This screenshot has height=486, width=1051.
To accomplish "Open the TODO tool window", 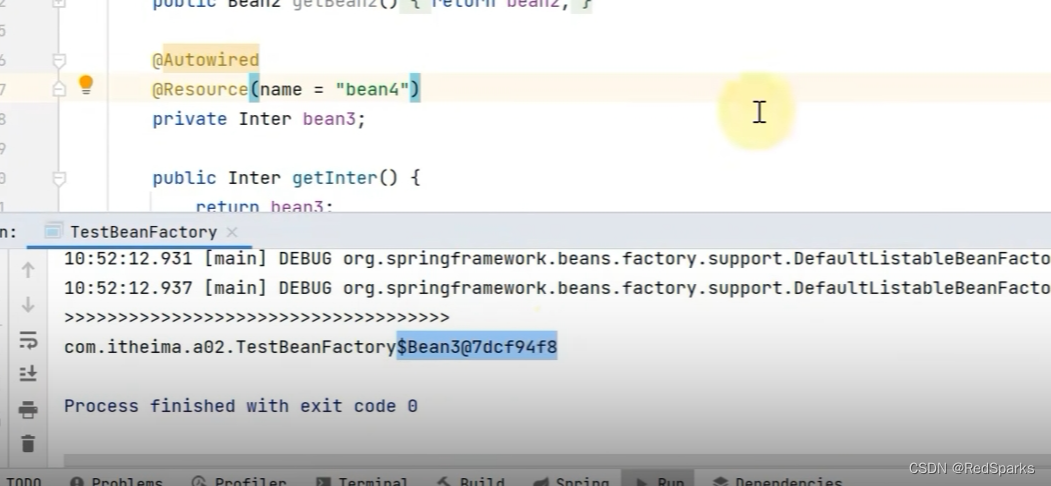I will click(x=23, y=483).
